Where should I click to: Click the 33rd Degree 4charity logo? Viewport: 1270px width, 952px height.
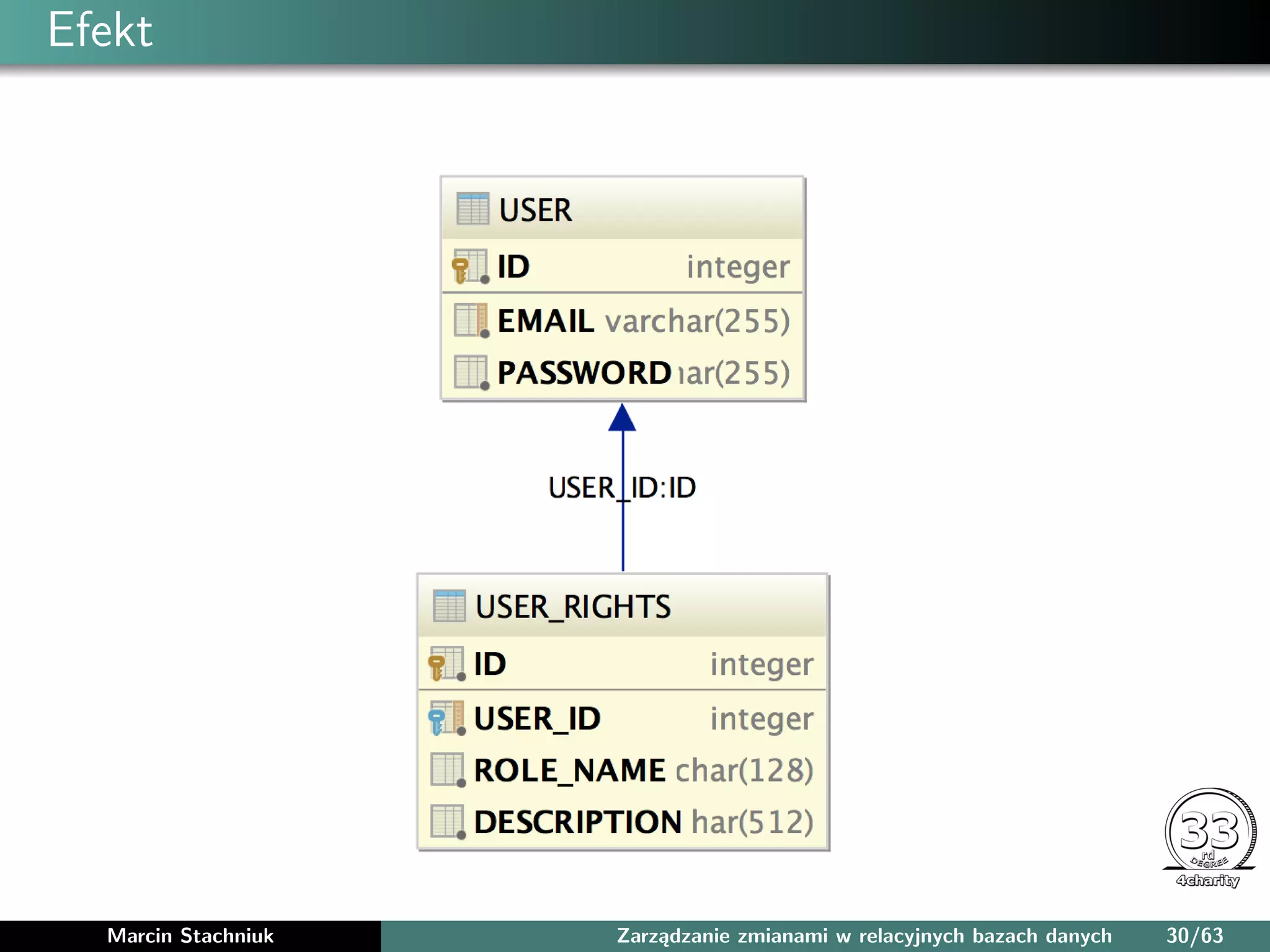coord(1209,838)
